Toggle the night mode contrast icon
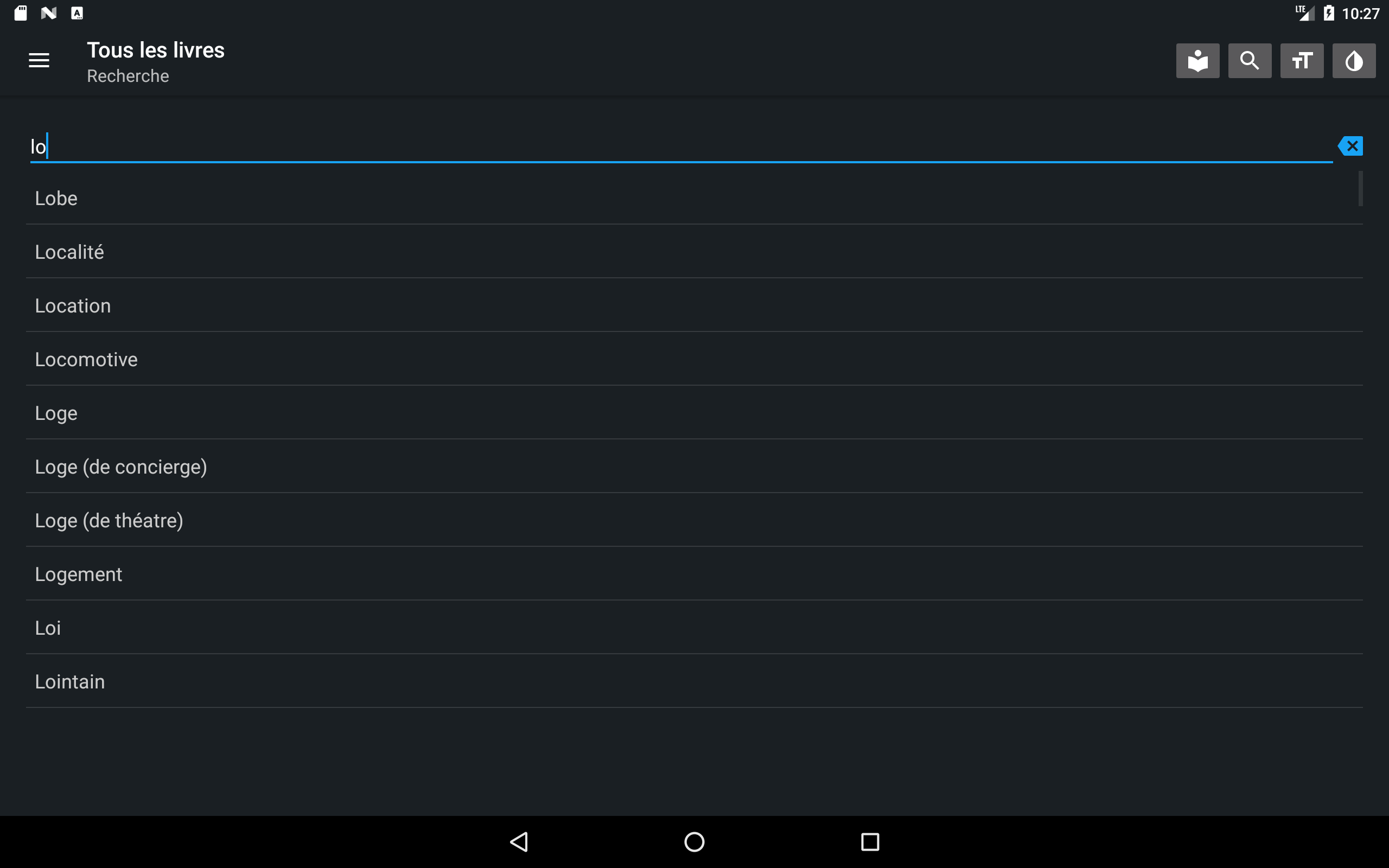Viewport: 1389px width, 868px height. (x=1353, y=60)
